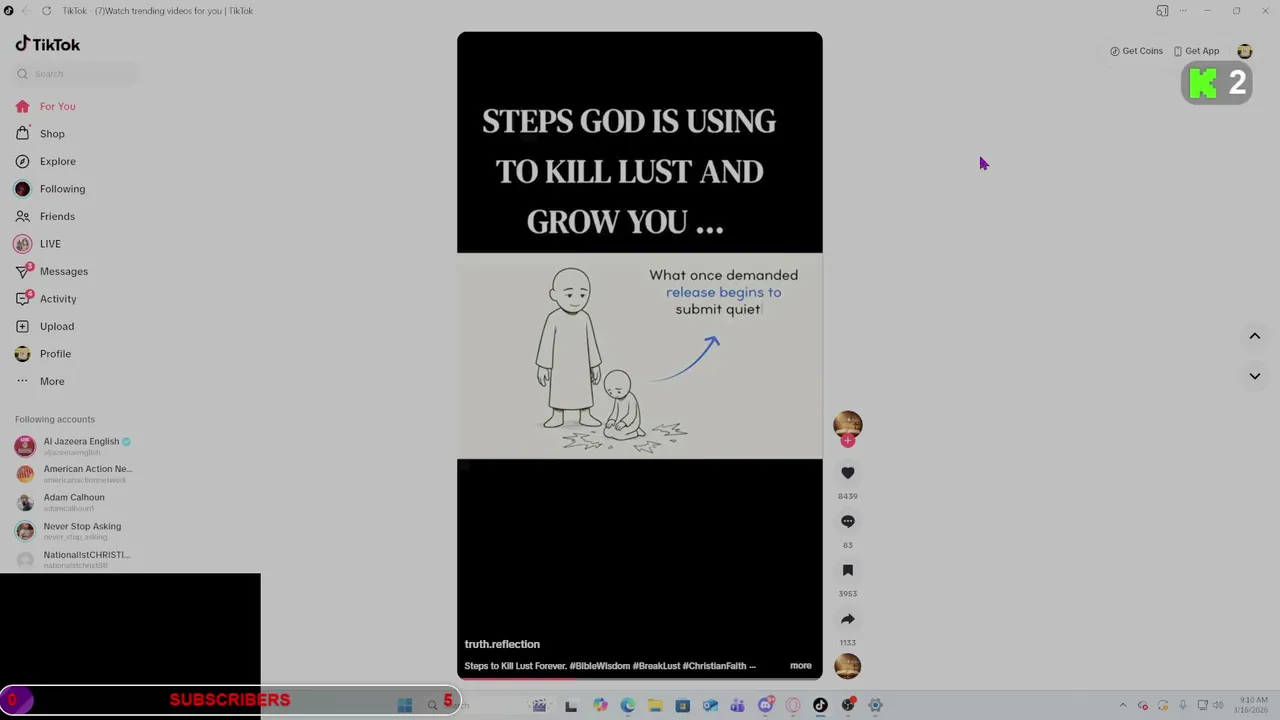Viewport: 1280px width, 720px height.
Task: Open the For You feed
Action: point(46,106)
